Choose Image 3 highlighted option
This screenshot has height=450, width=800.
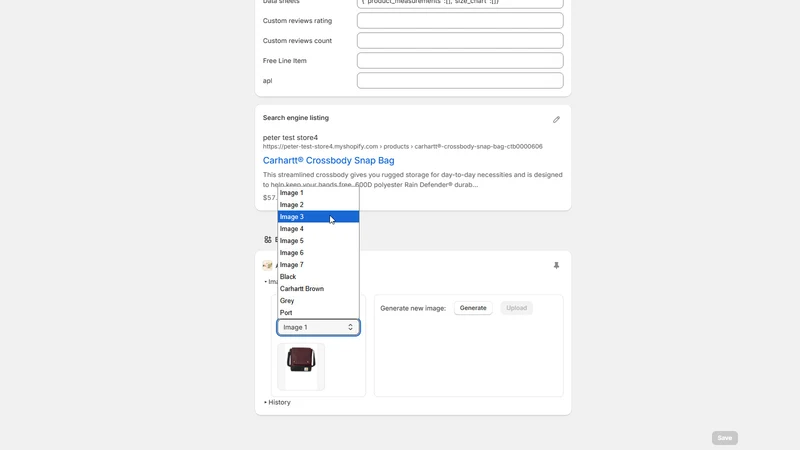(318, 217)
